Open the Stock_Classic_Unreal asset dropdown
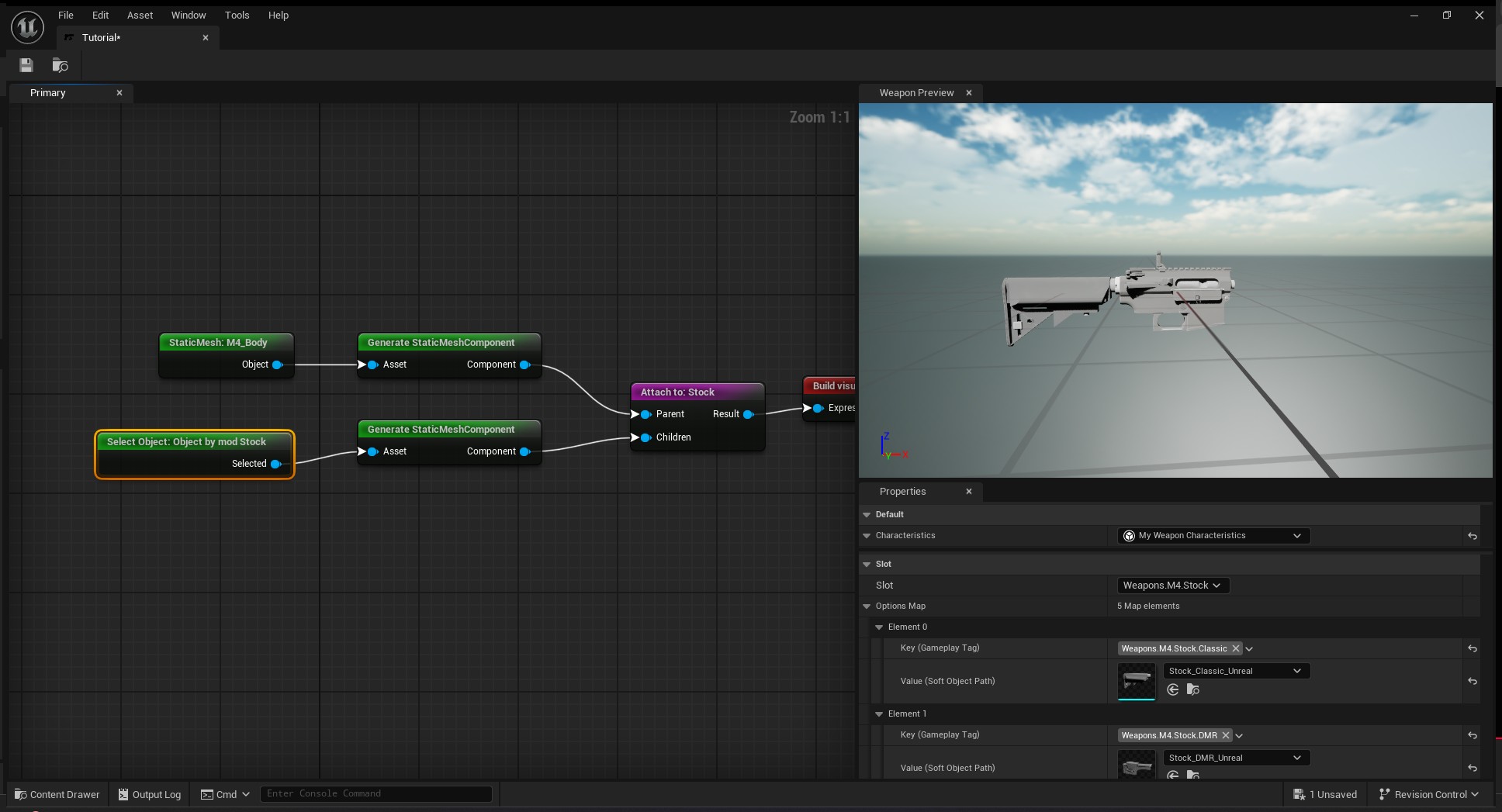Screen dimensions: 1502x812 pos(1236,671)
